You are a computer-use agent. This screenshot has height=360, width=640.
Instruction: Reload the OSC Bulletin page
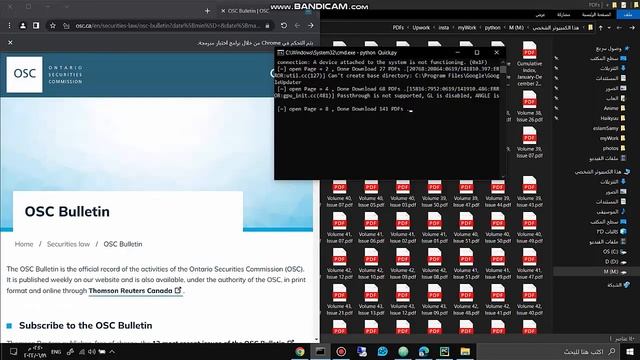coord(284,26)
